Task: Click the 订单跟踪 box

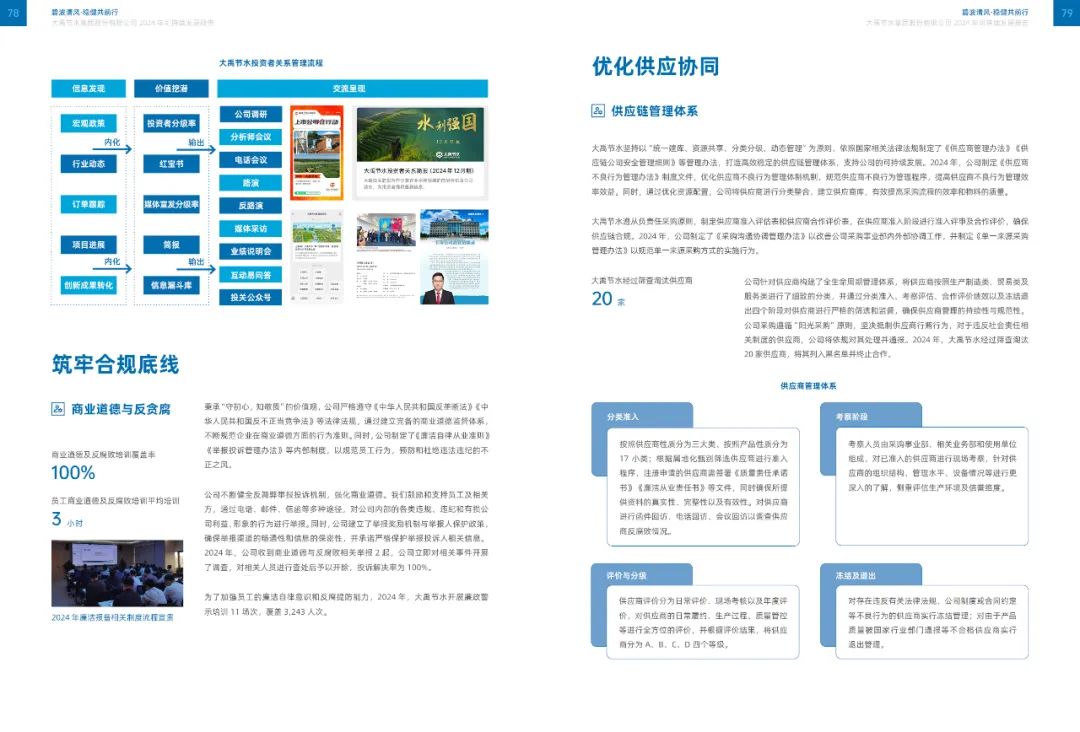Action: click(88, 205)
